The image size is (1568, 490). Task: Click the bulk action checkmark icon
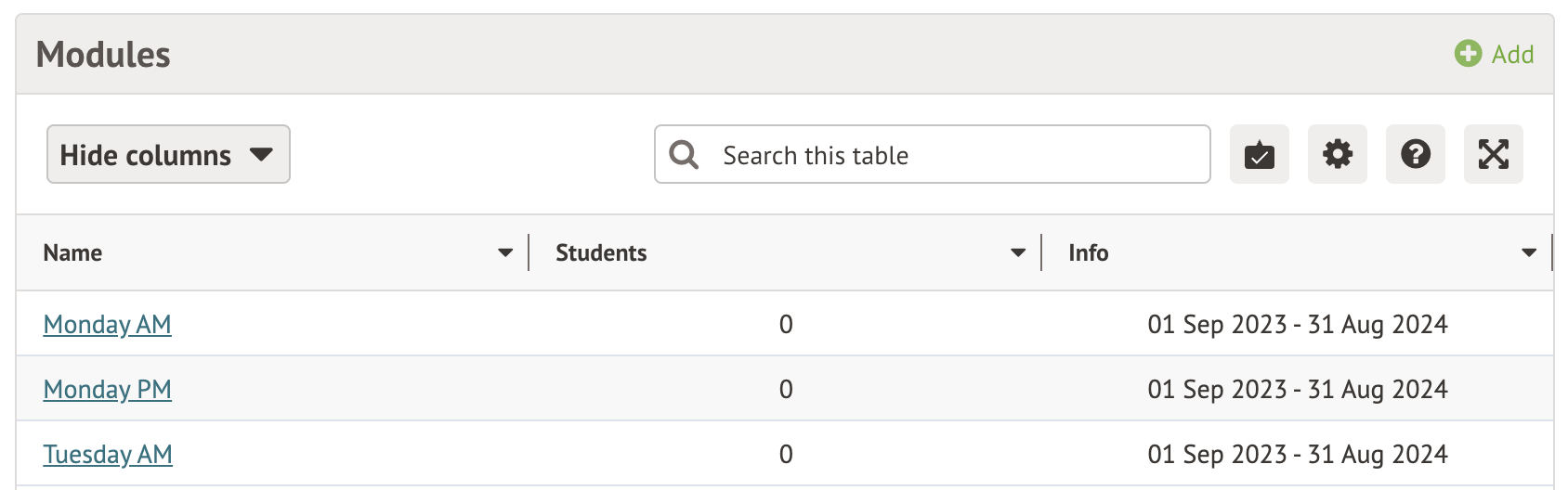point(1259,155)
